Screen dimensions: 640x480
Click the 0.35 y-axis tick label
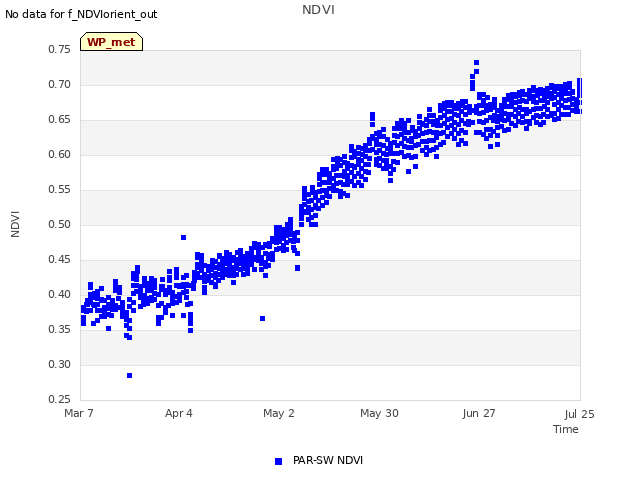(59, 329)
